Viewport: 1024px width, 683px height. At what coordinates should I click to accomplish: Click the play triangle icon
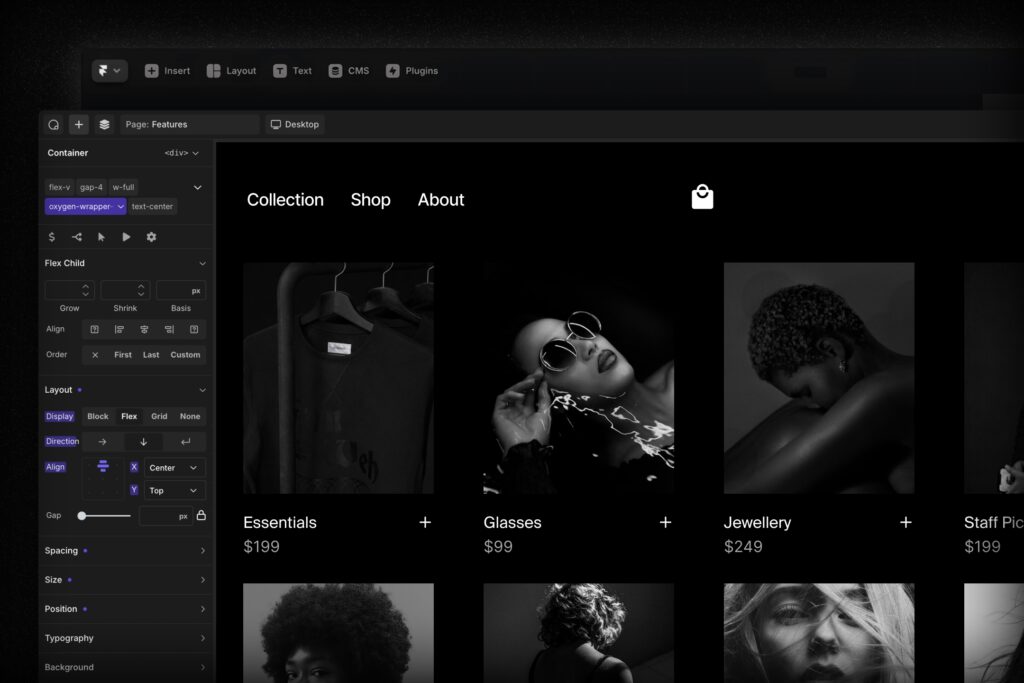126,237
